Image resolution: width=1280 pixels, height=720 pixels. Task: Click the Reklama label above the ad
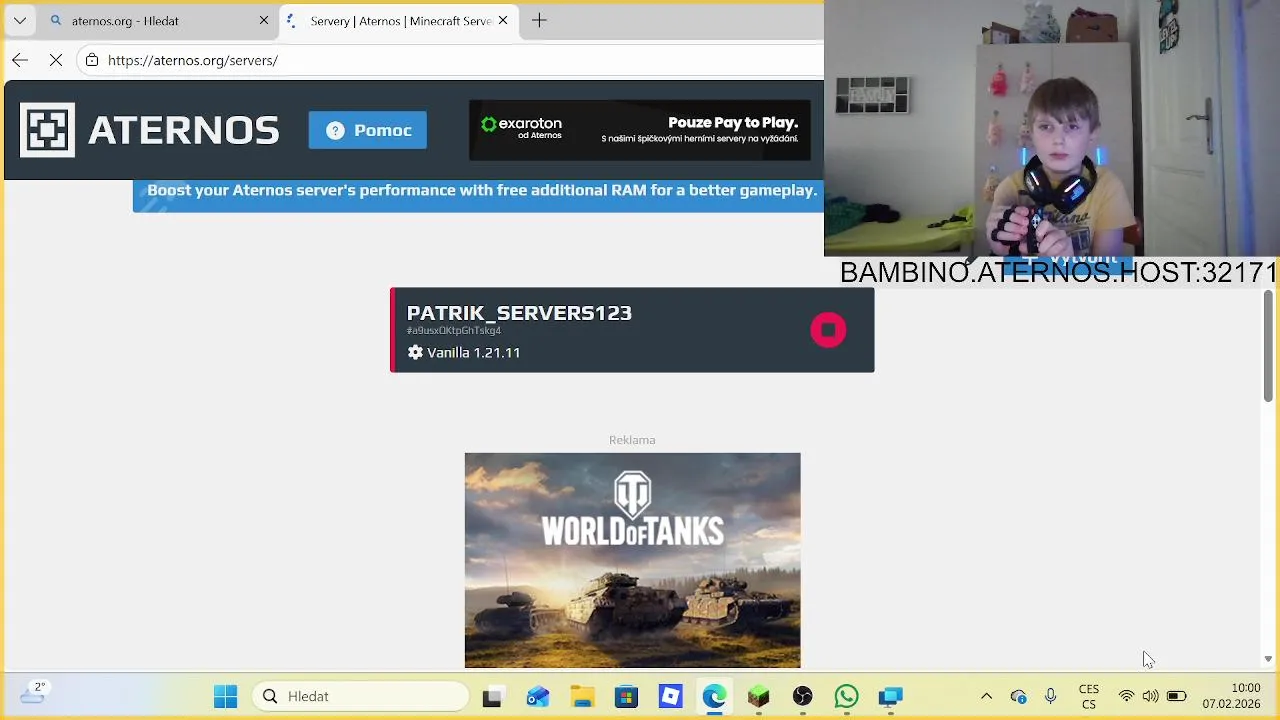pyautogui.click(x=632, y=440)
